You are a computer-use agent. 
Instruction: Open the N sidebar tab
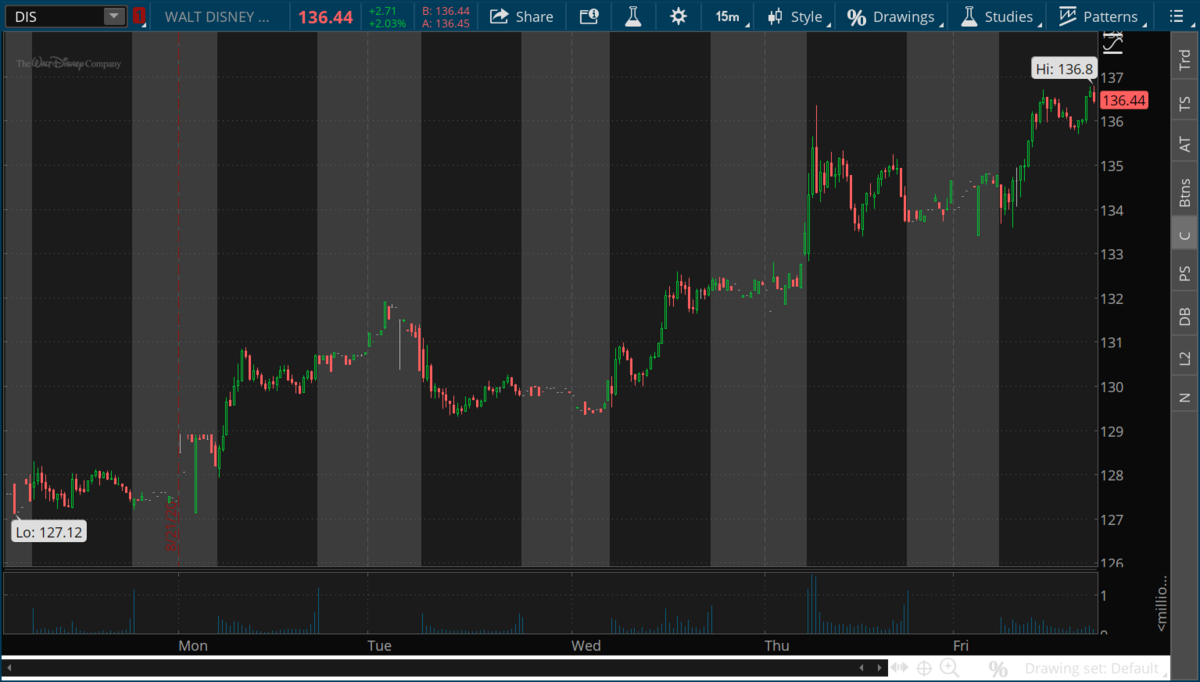(1185, 397)
